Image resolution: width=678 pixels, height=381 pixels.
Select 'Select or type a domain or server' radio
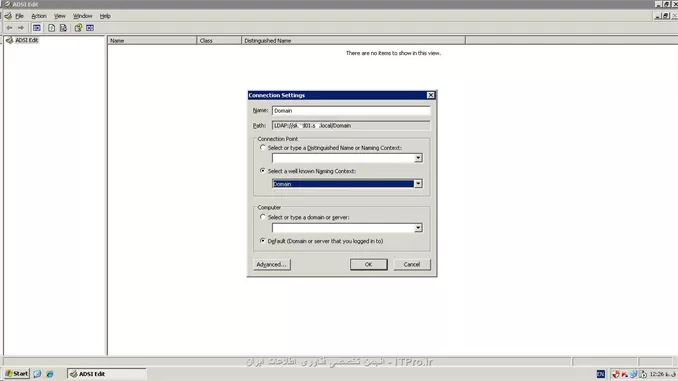pos(262,217)
